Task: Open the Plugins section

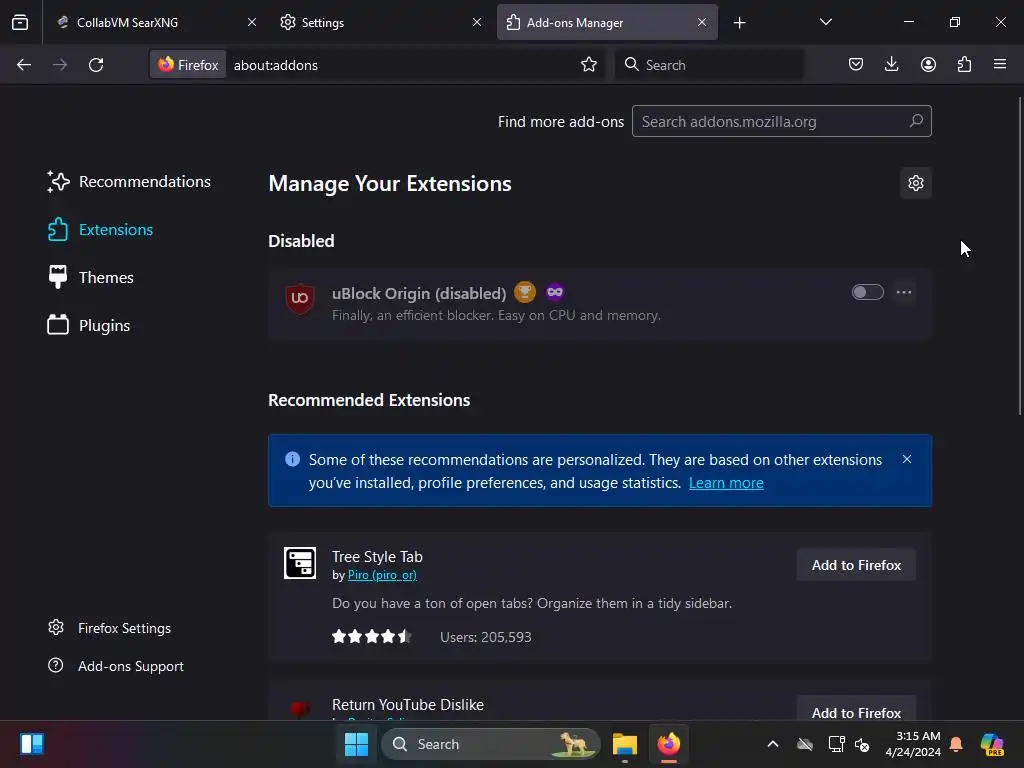Action: [x=89, y=325]
